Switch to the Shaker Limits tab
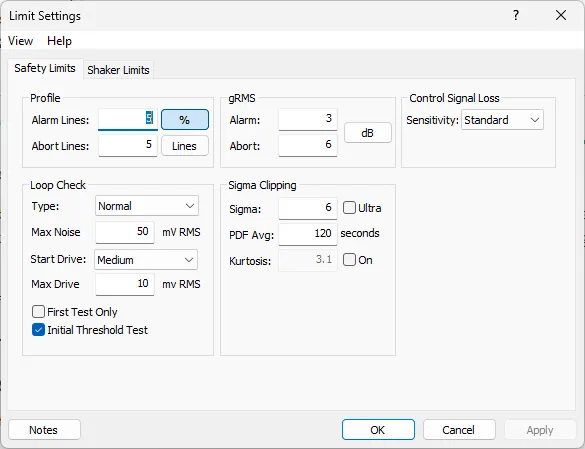The height and width of the screenshot is (449, 585). tap(118, 70)
